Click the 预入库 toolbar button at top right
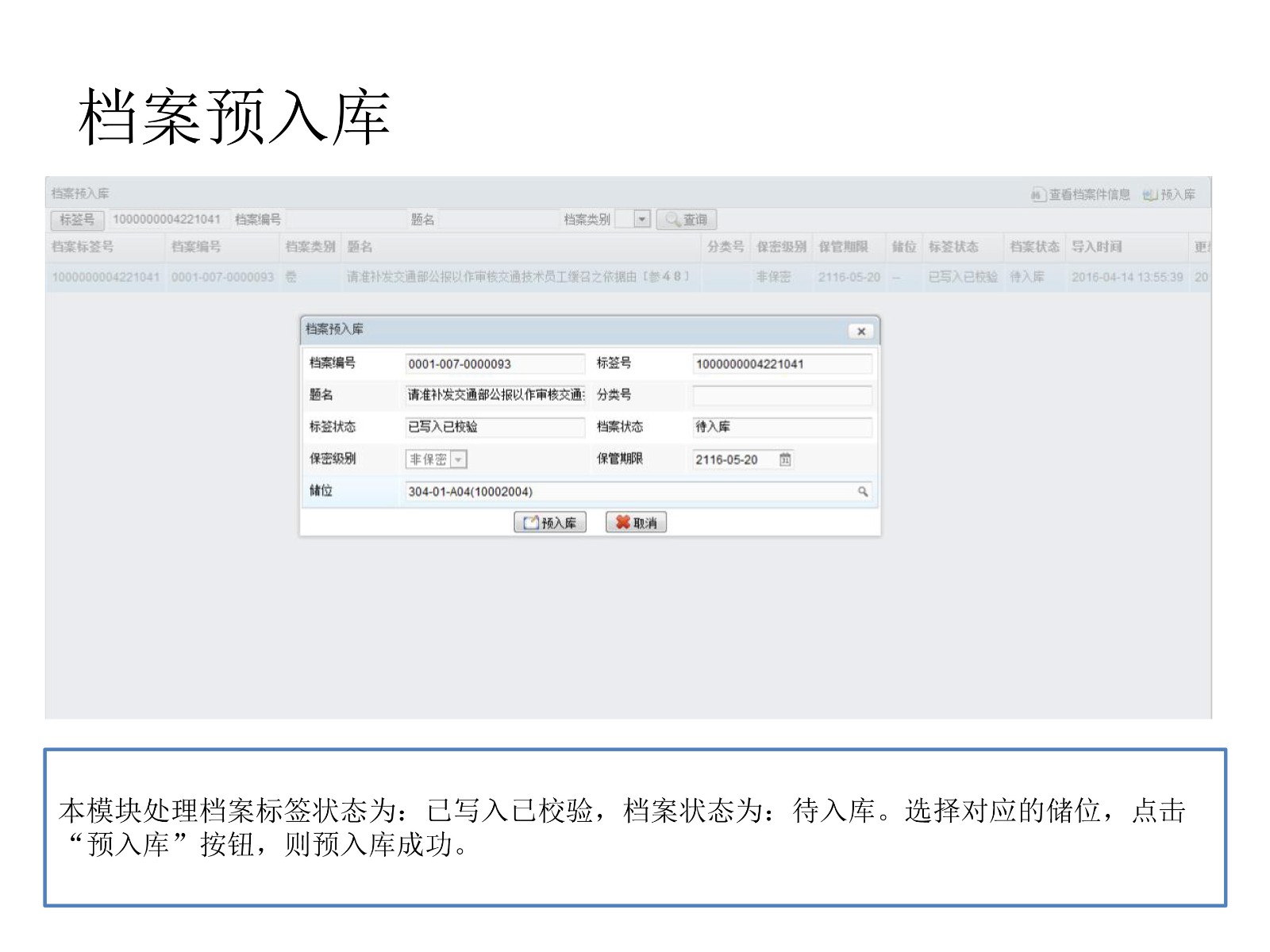The image size is (1270, 952). click(1169, 194)
